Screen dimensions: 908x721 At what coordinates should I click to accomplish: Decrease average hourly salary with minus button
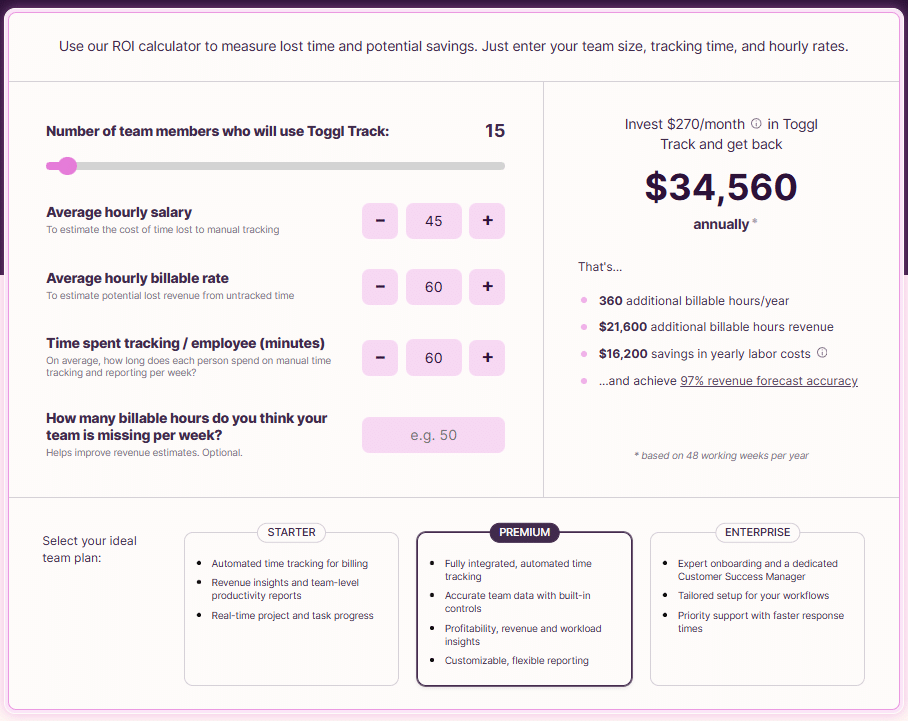coord(380,221)
